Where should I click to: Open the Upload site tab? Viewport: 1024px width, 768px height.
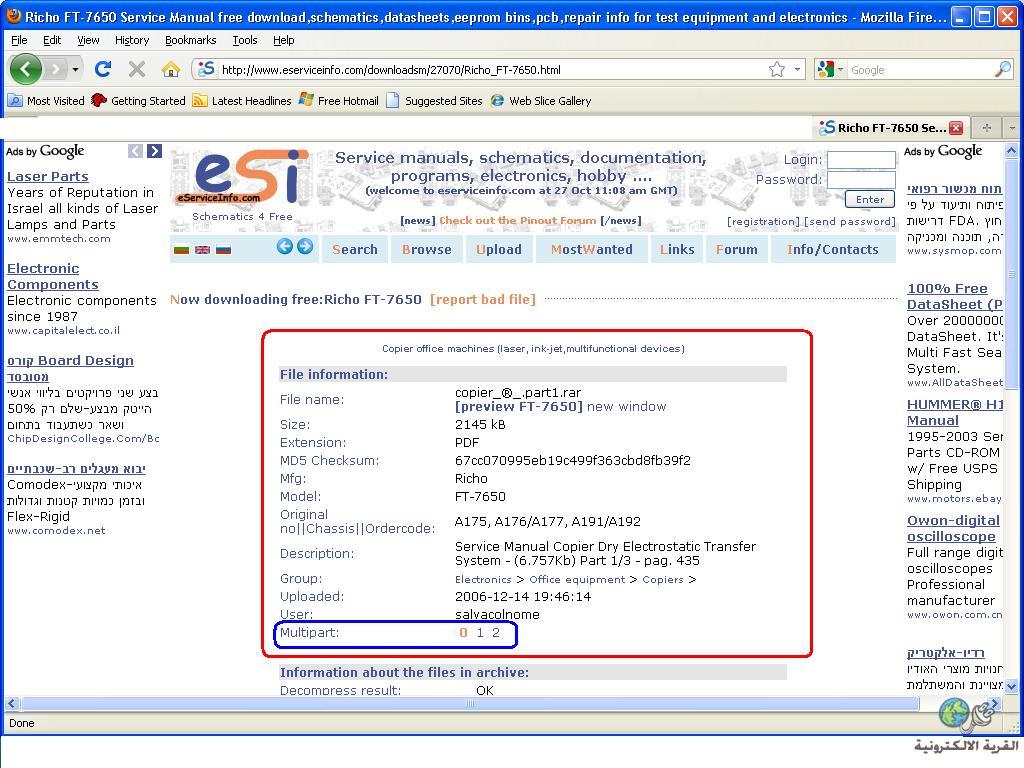[x=499, y=249]
